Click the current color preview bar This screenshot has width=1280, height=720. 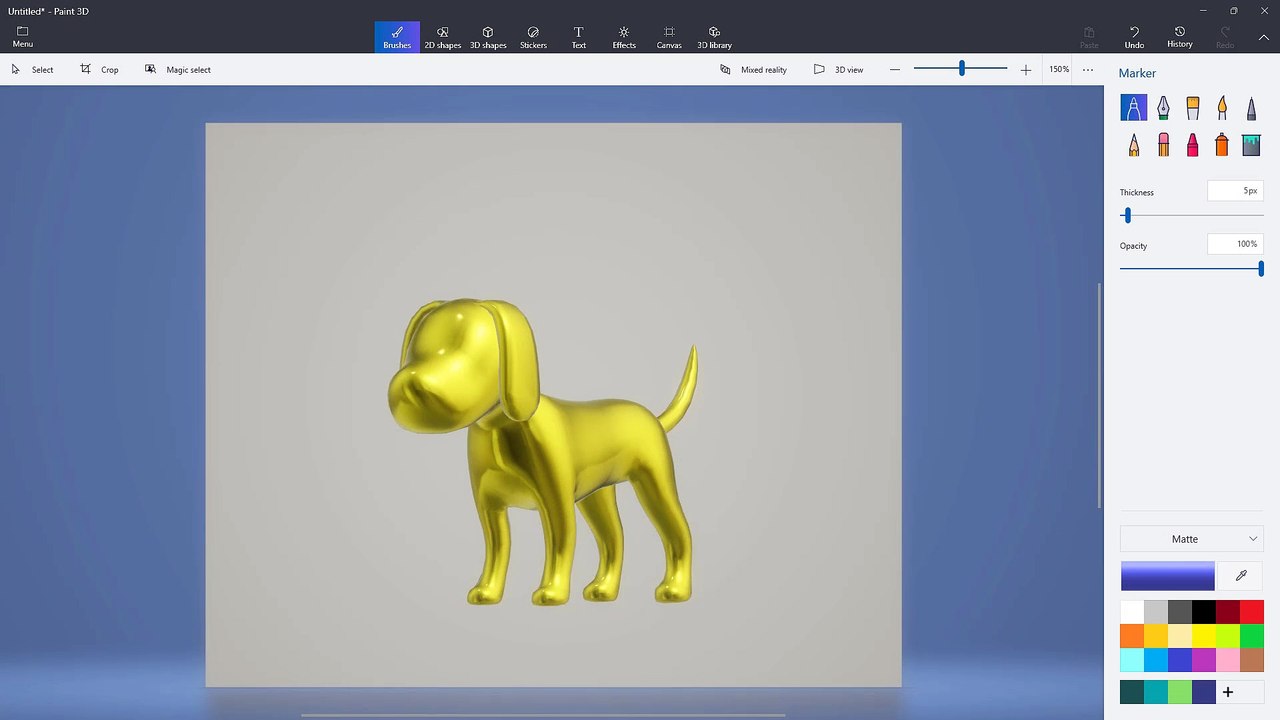(x=1167, y=576)
